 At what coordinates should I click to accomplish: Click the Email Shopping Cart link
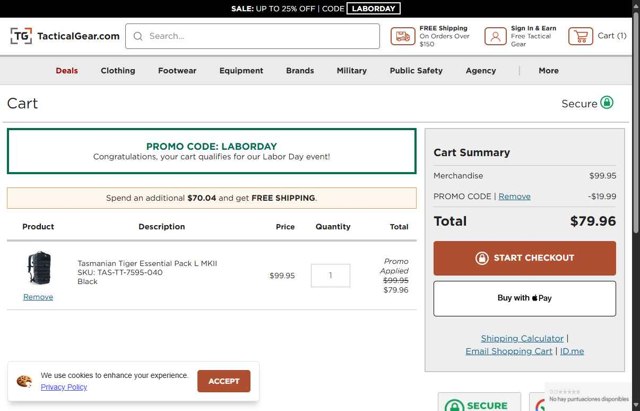point(509,351)
